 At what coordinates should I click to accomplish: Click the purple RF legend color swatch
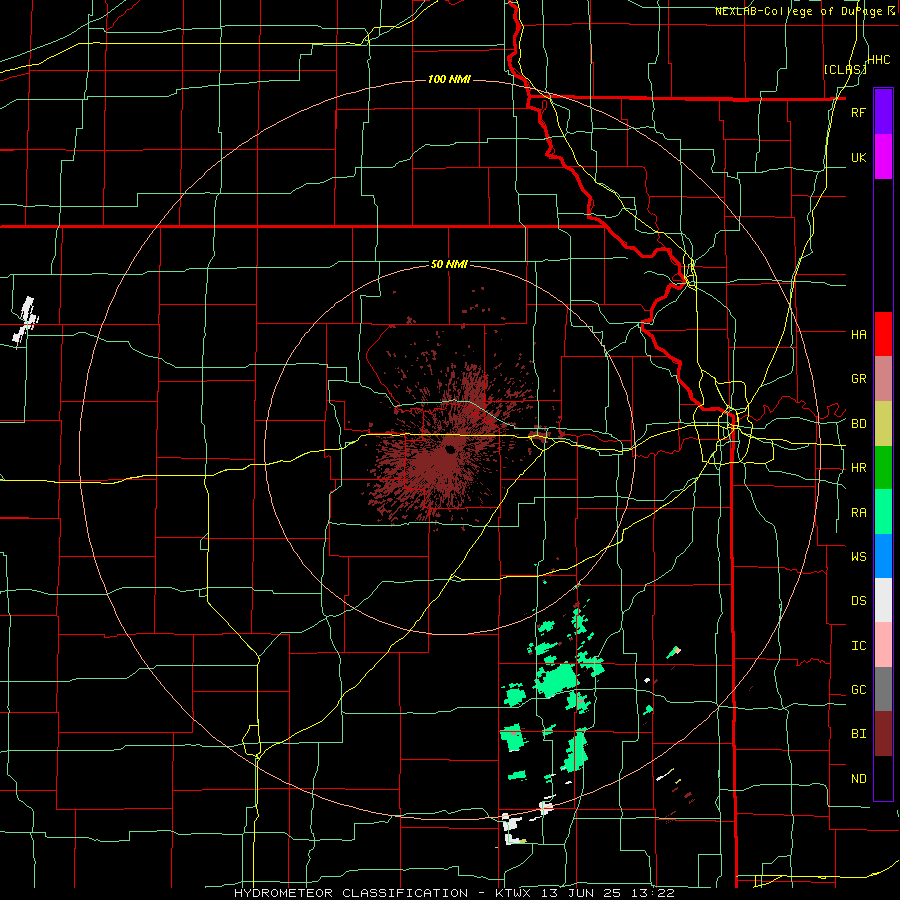[883, 112]
